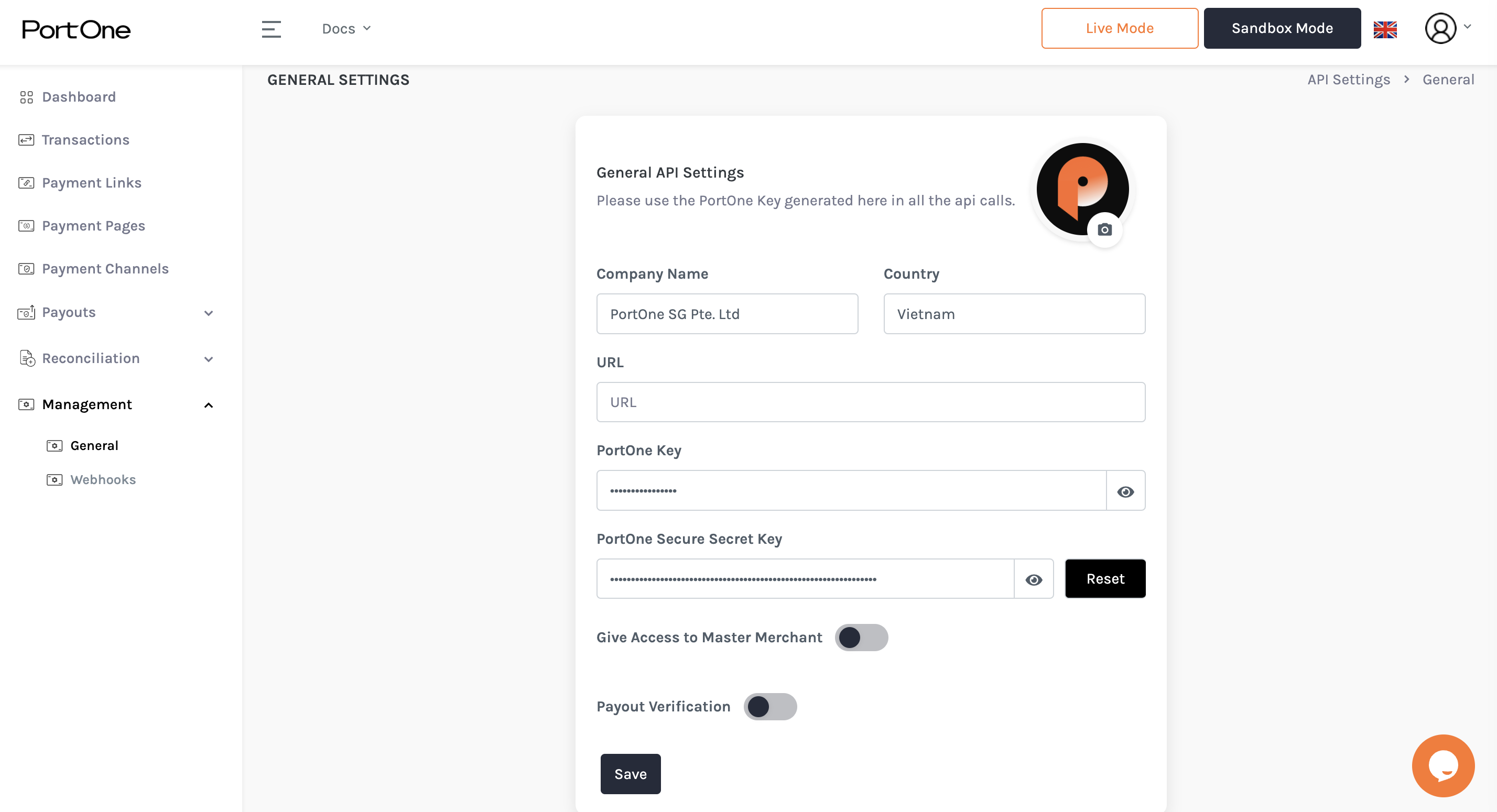Show the PortOne Key with eye icon
The width and height of the screenshot is (1497, 812).
pyautogui.click(x=1125, y=491)
